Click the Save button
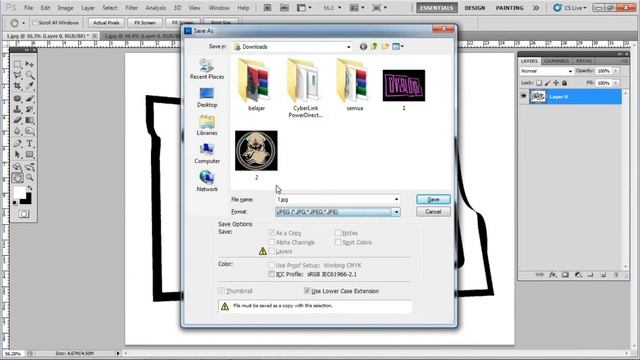The width and height of the screenshot is (640, 360). [433, 199]
